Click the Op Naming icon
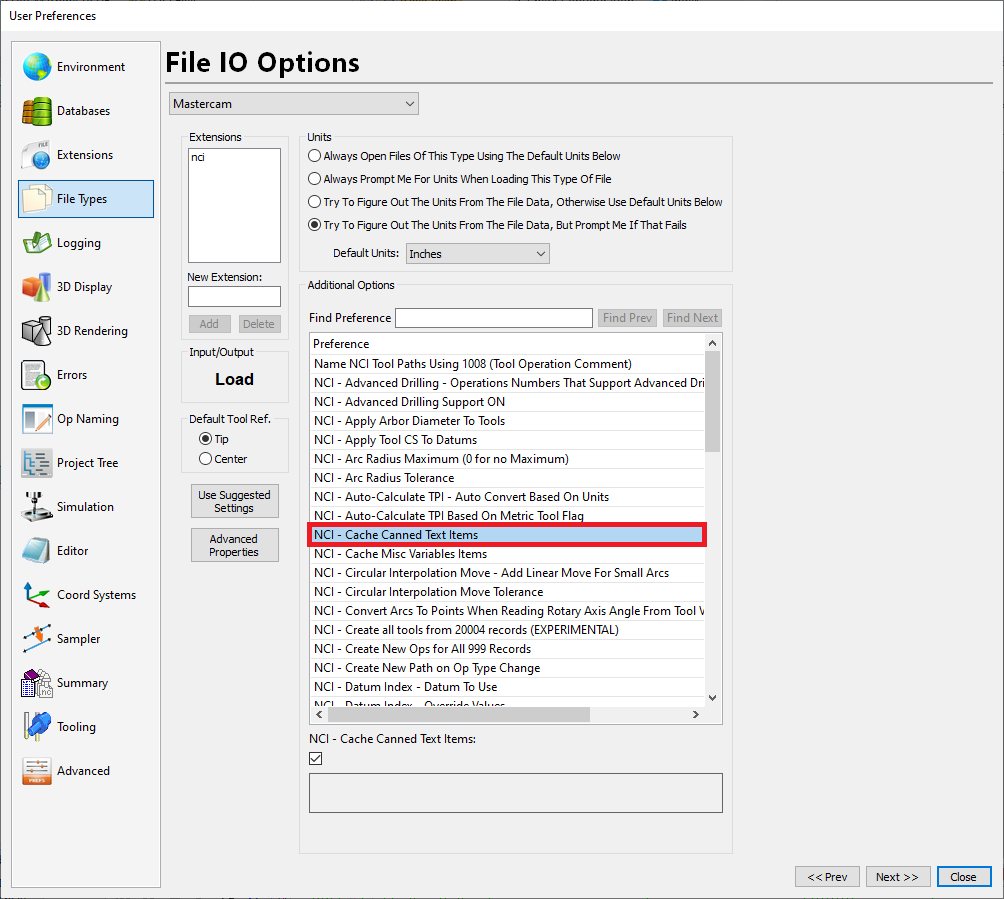 point(37,419)
